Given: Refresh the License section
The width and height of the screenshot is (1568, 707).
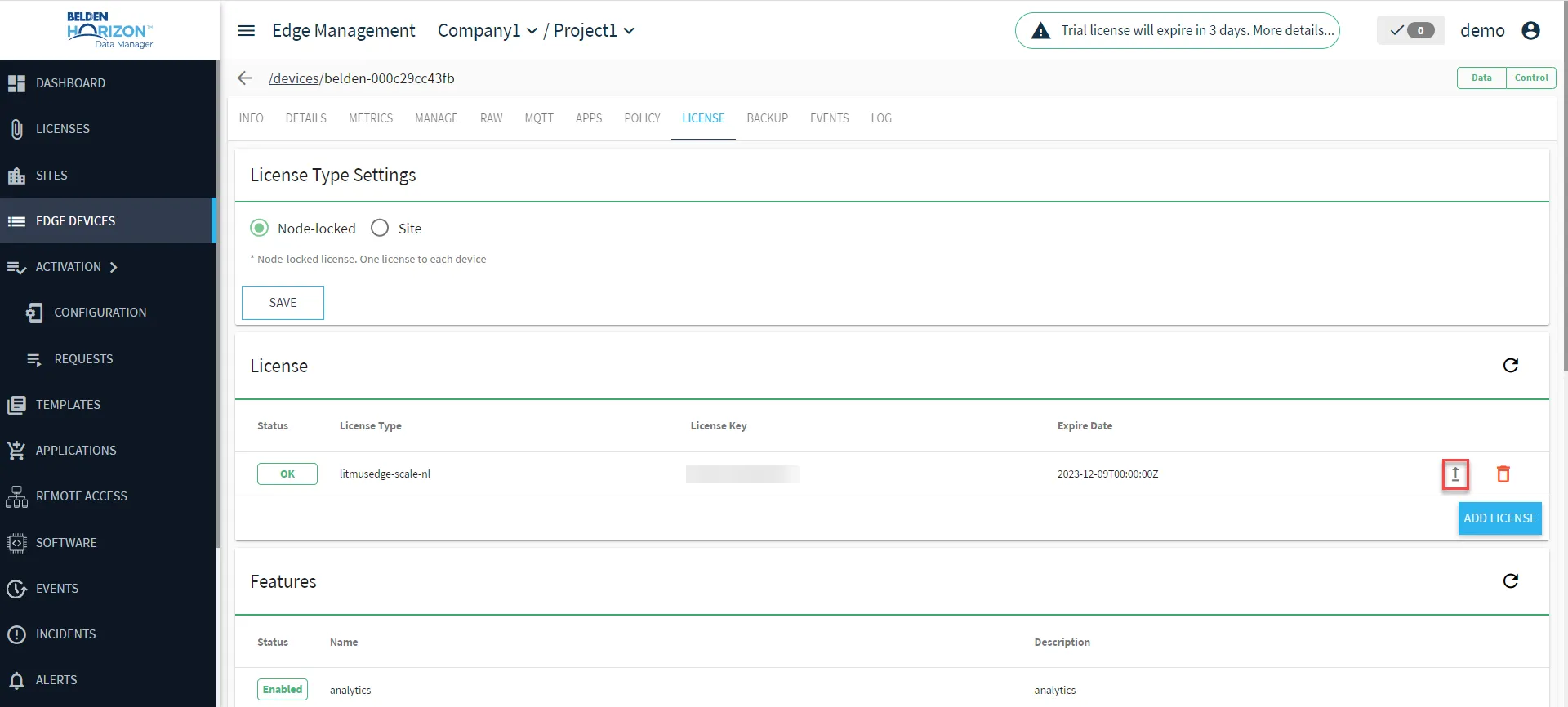Looking at the screenshot, I should (1510, 366).
